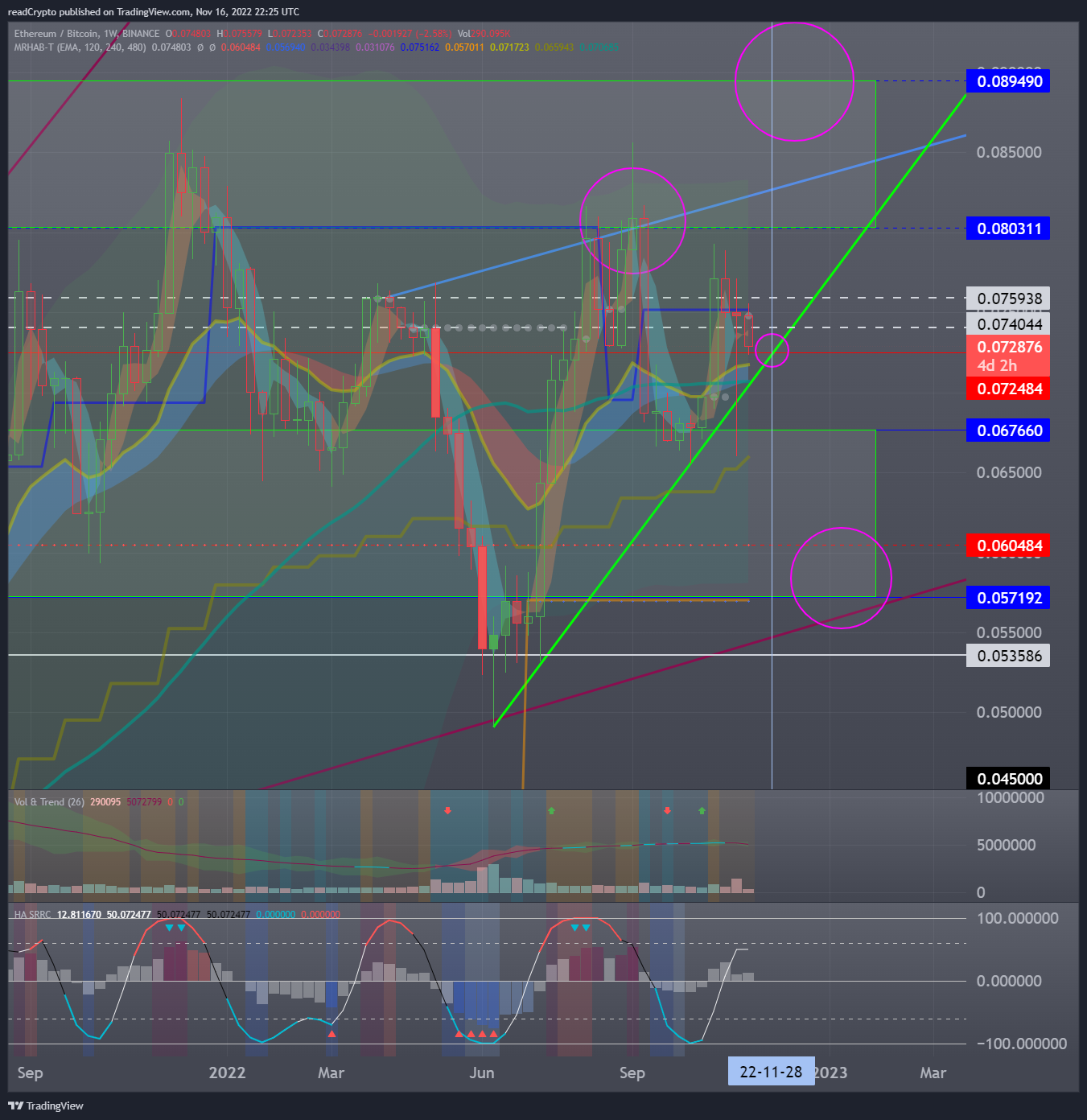
Task: Click the 2022 label on time axis
Action: pos(227,1073)
